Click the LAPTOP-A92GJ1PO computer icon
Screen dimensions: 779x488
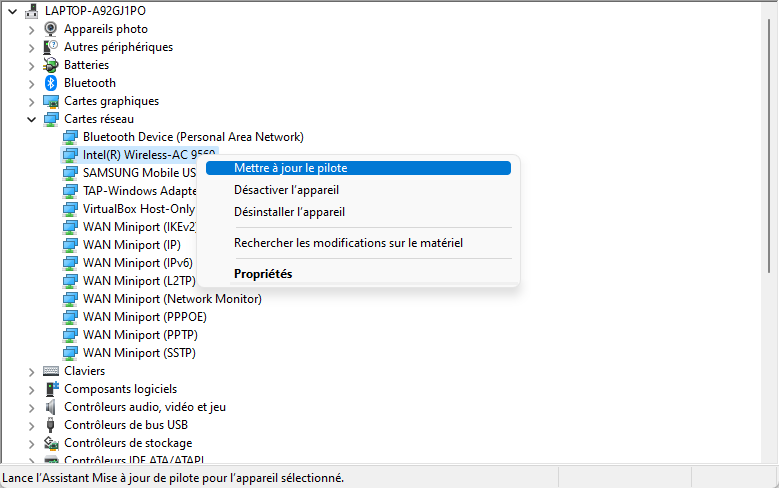[x=31, y=10]
